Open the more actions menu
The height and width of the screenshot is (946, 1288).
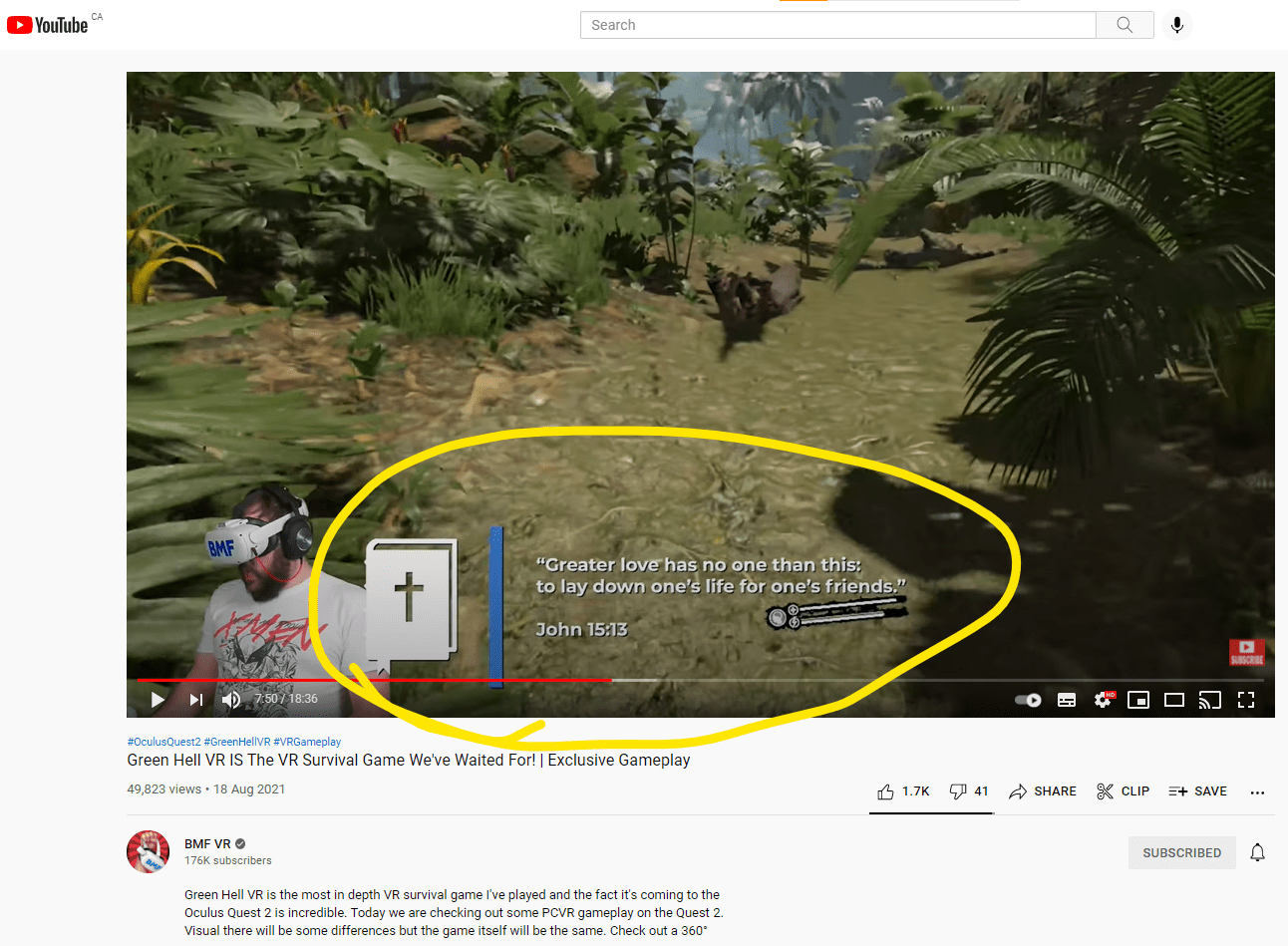(1257, 790)
